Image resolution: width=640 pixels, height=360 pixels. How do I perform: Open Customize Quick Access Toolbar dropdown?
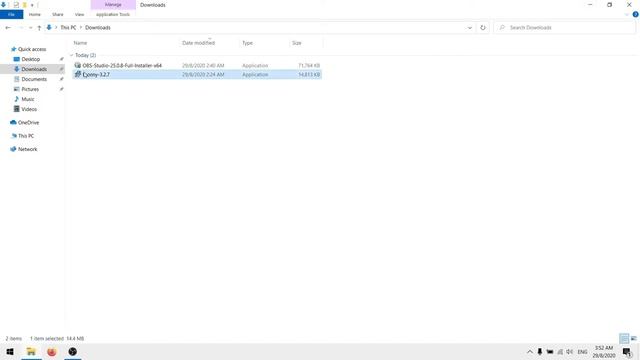point(32,5)
